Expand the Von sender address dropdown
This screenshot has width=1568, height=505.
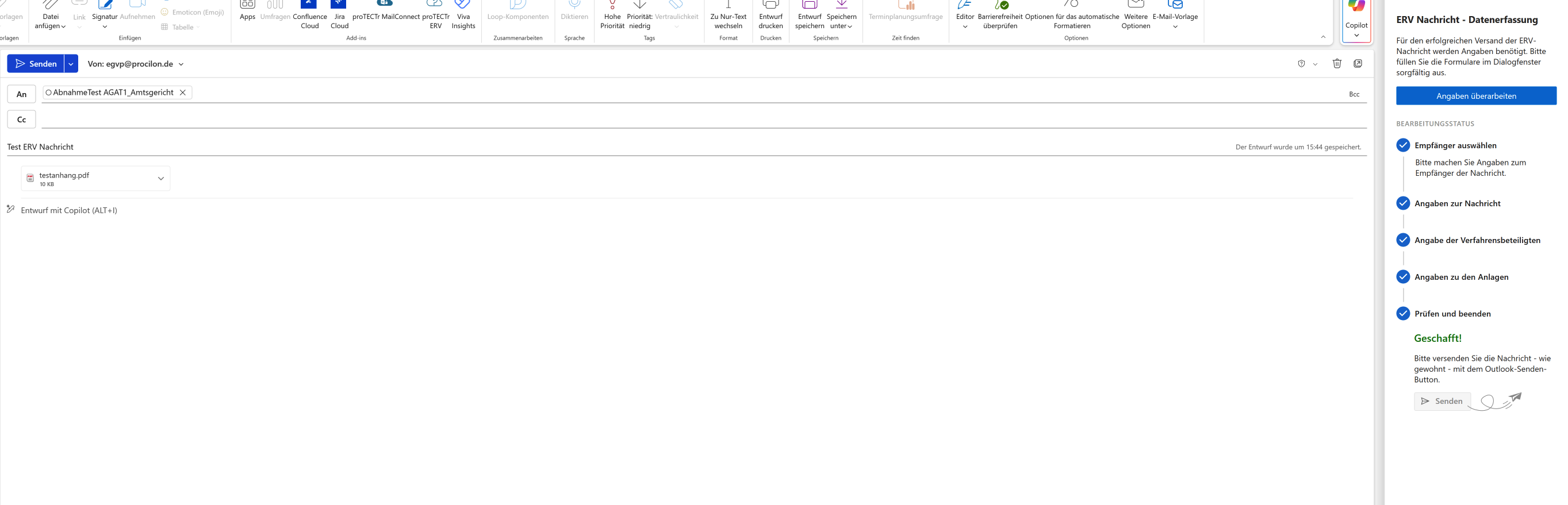point(181,64)
